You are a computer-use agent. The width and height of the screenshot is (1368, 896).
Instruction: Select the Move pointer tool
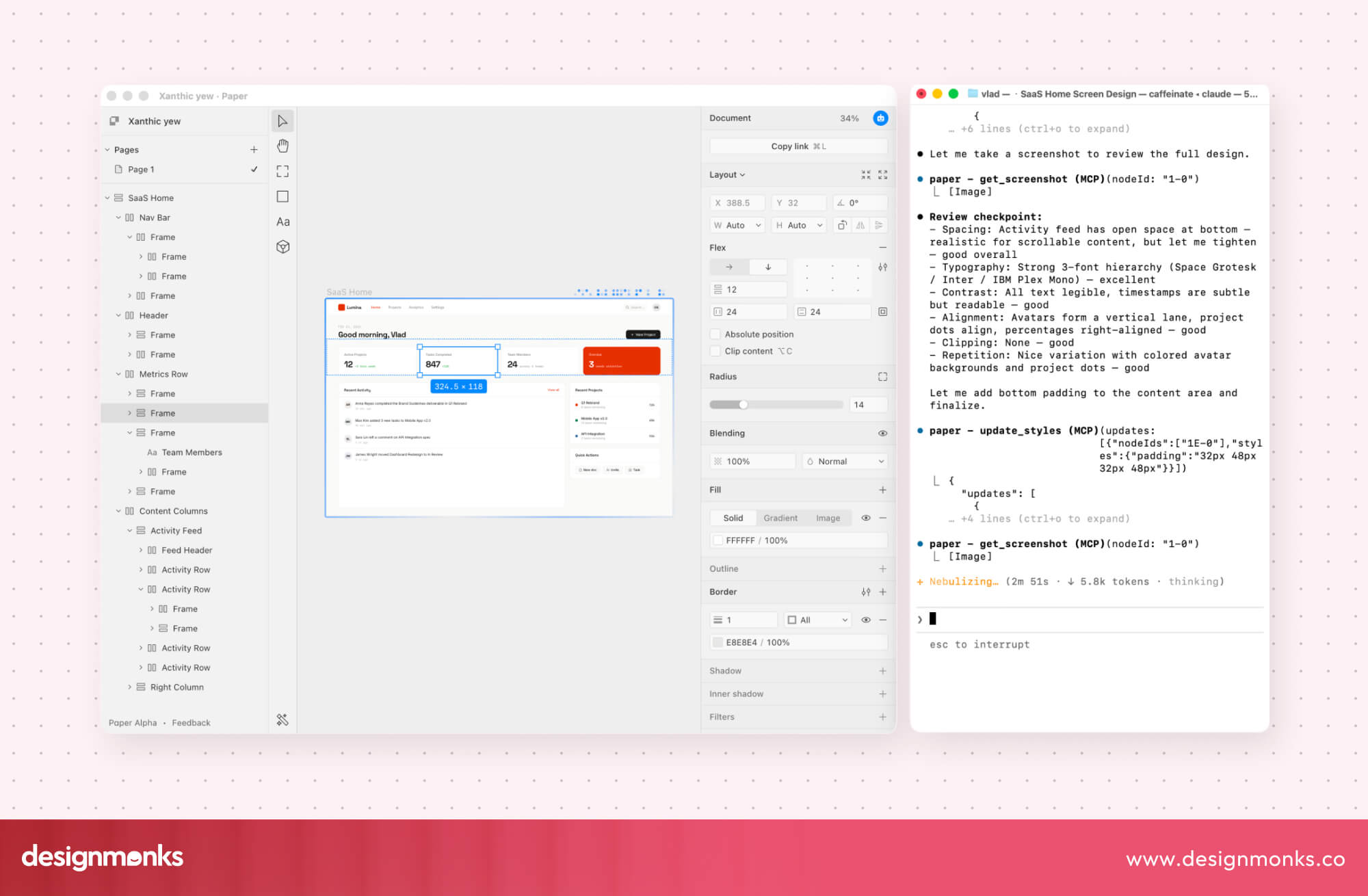(282, 121)
